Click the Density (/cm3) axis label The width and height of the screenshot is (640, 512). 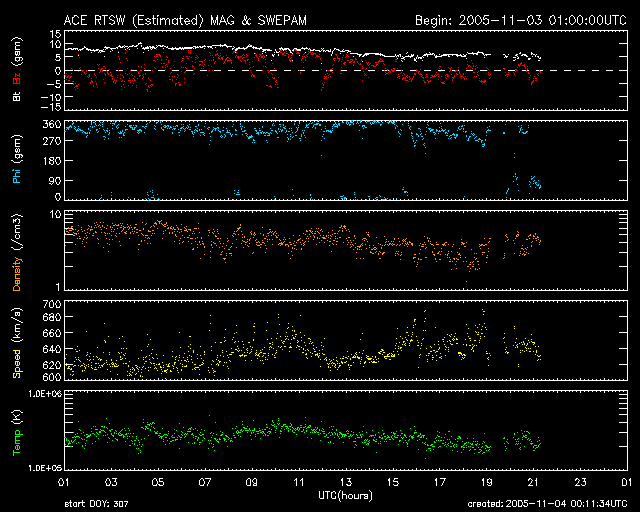click(17, 253)
